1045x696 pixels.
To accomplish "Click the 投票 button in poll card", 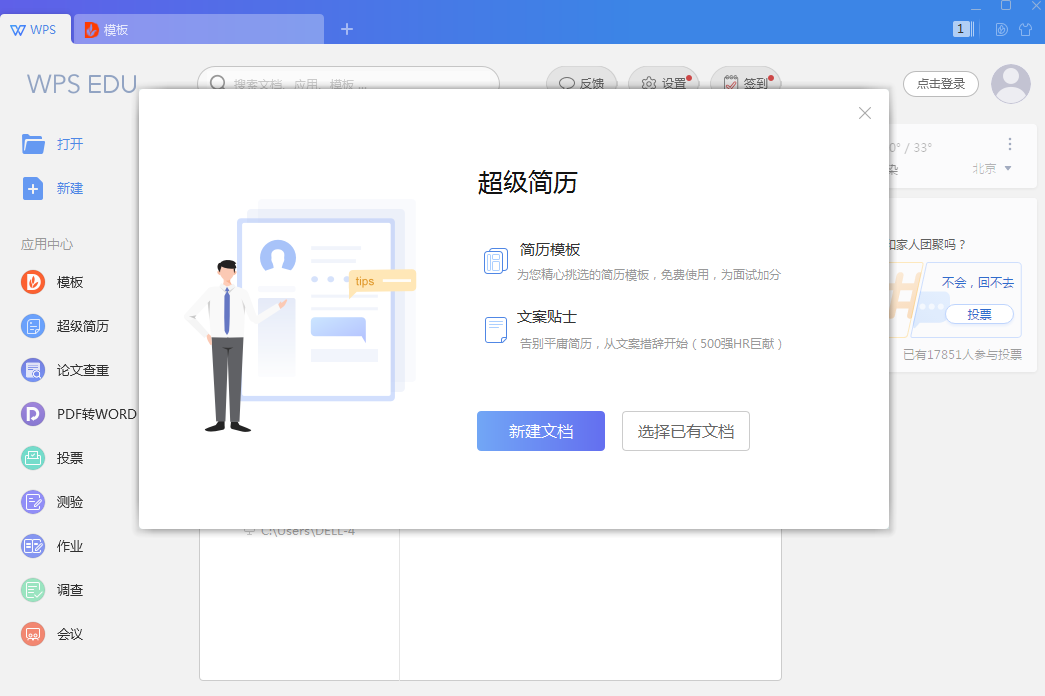I will (979, 314).
